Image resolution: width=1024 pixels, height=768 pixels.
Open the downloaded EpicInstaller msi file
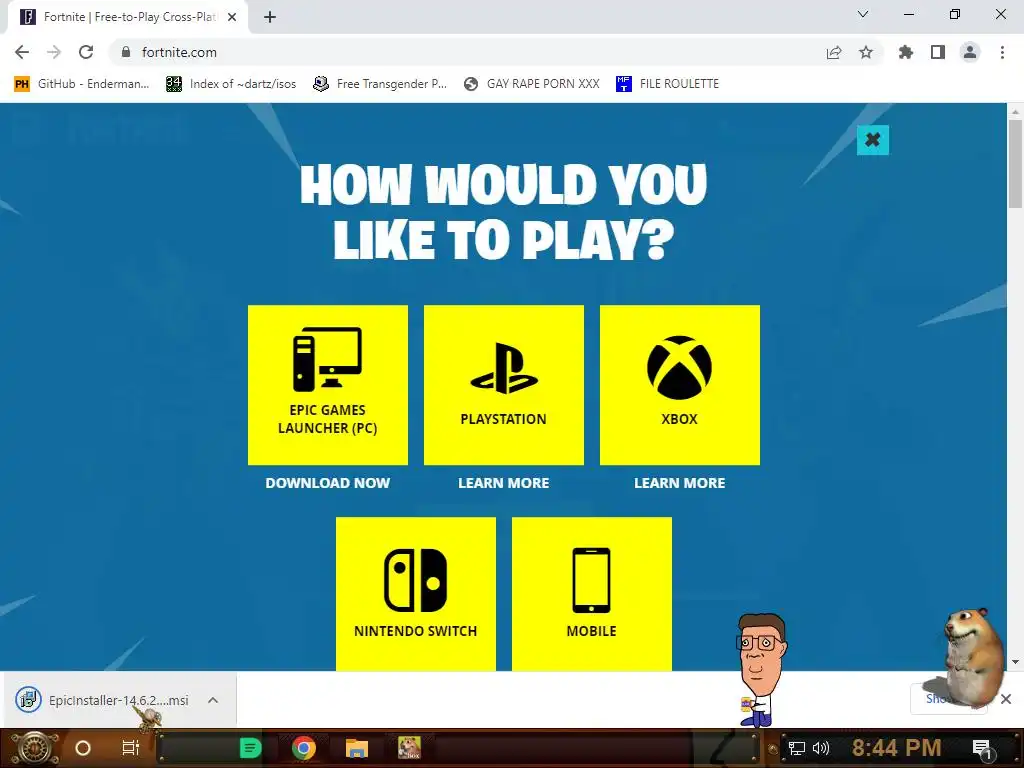103,700
